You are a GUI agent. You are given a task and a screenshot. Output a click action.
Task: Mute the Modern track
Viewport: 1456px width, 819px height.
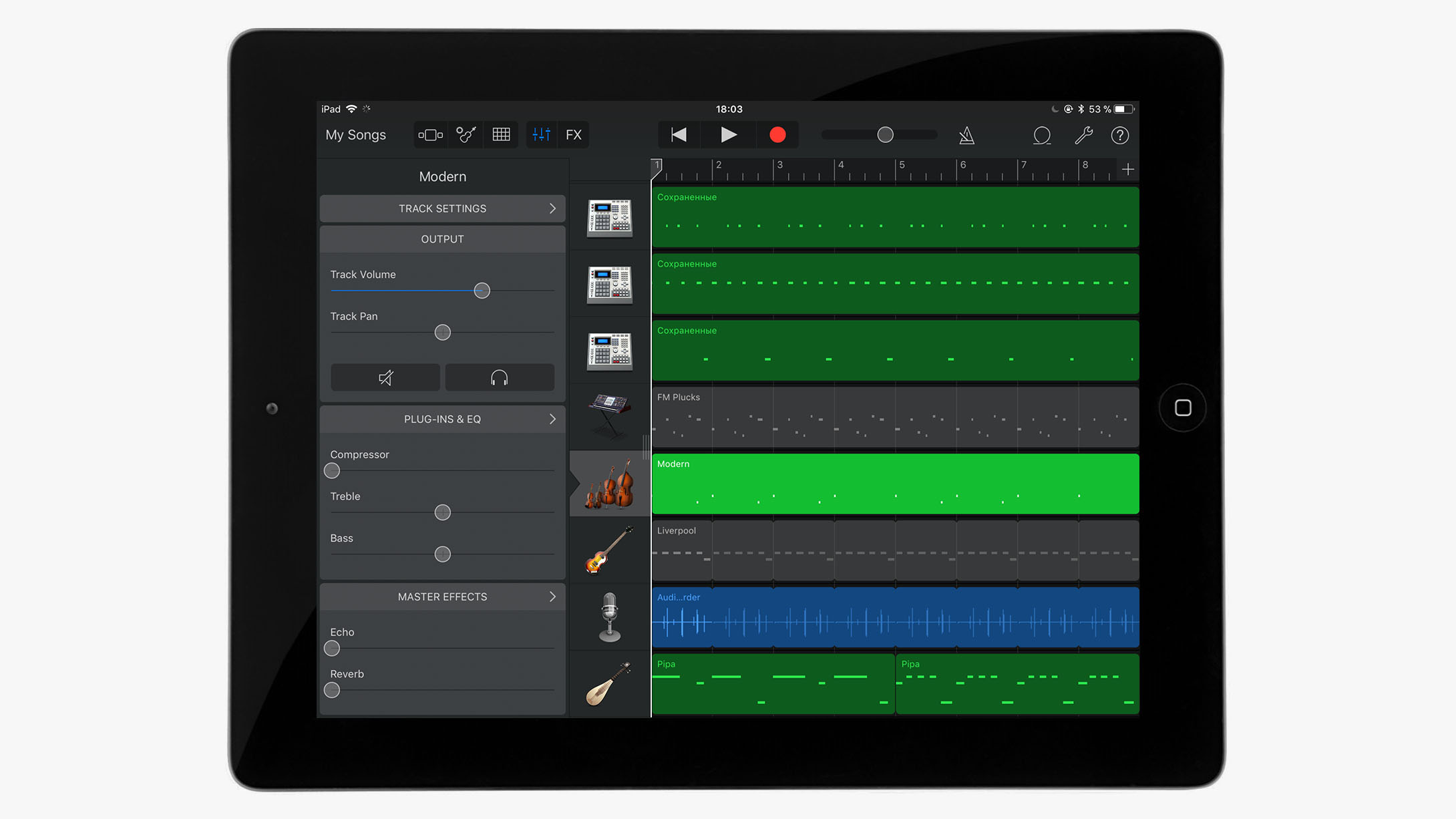[x=385, y=378]
